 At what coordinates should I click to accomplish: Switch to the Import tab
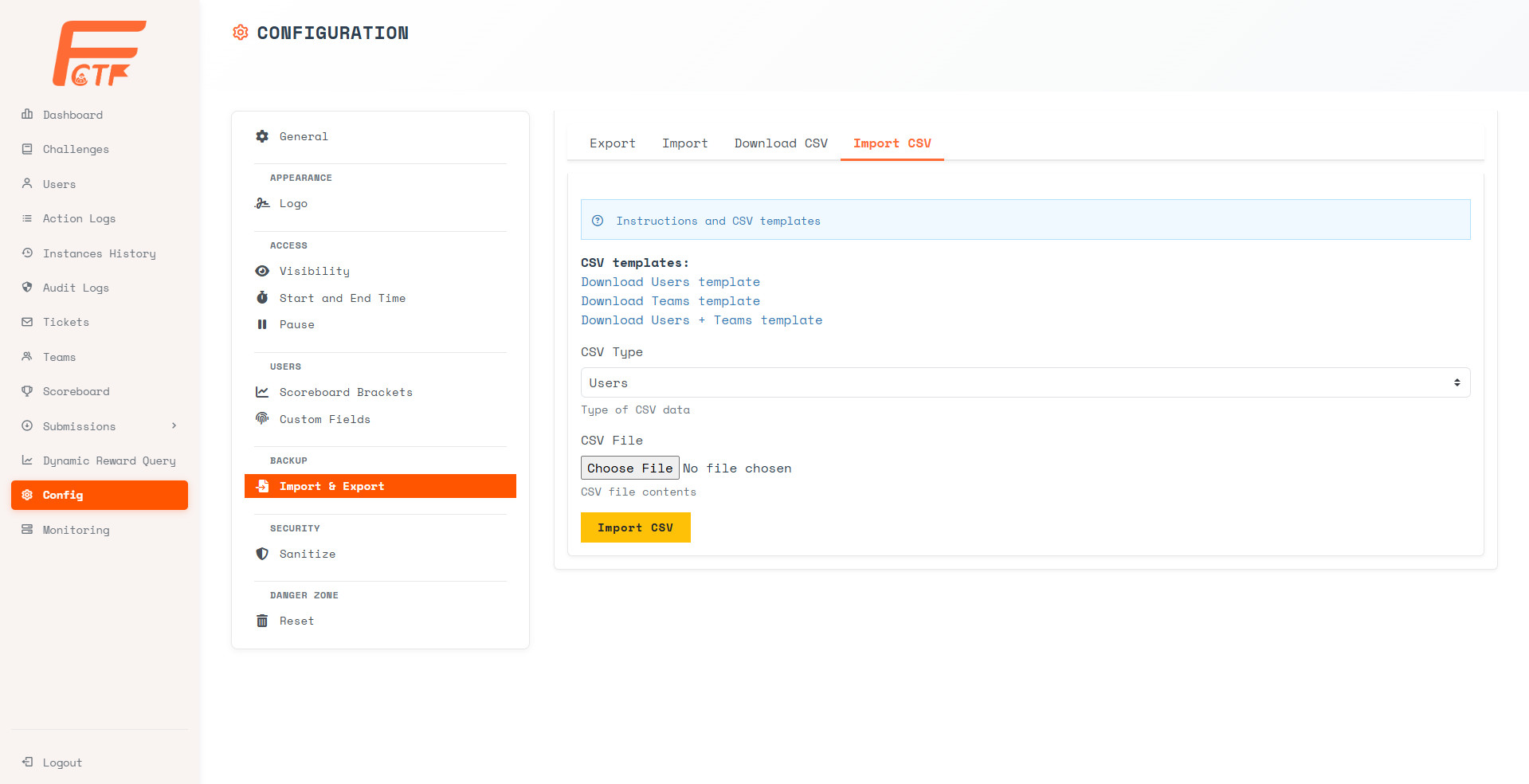685,143
